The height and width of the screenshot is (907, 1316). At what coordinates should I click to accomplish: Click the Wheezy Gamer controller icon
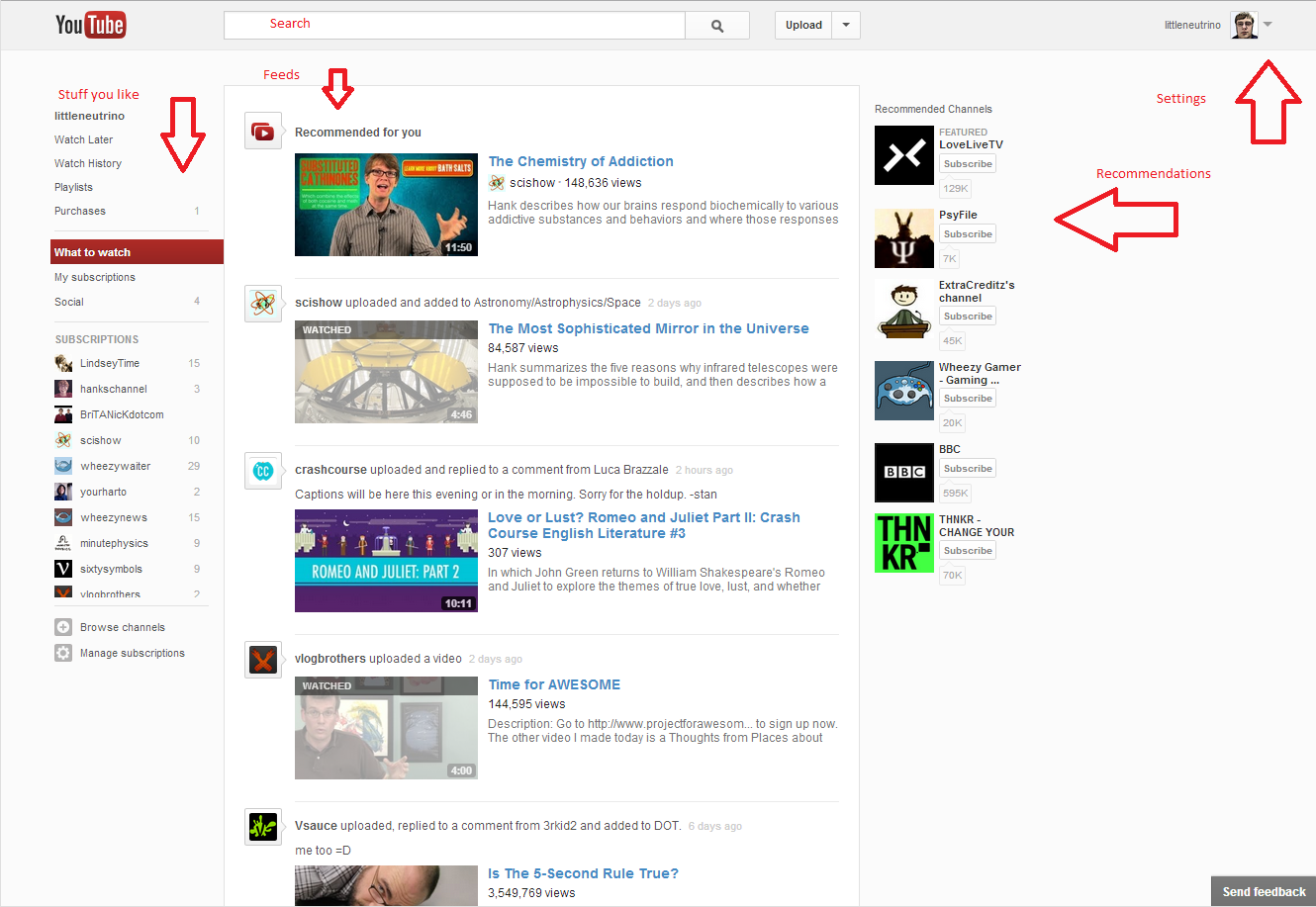point(903,391)
